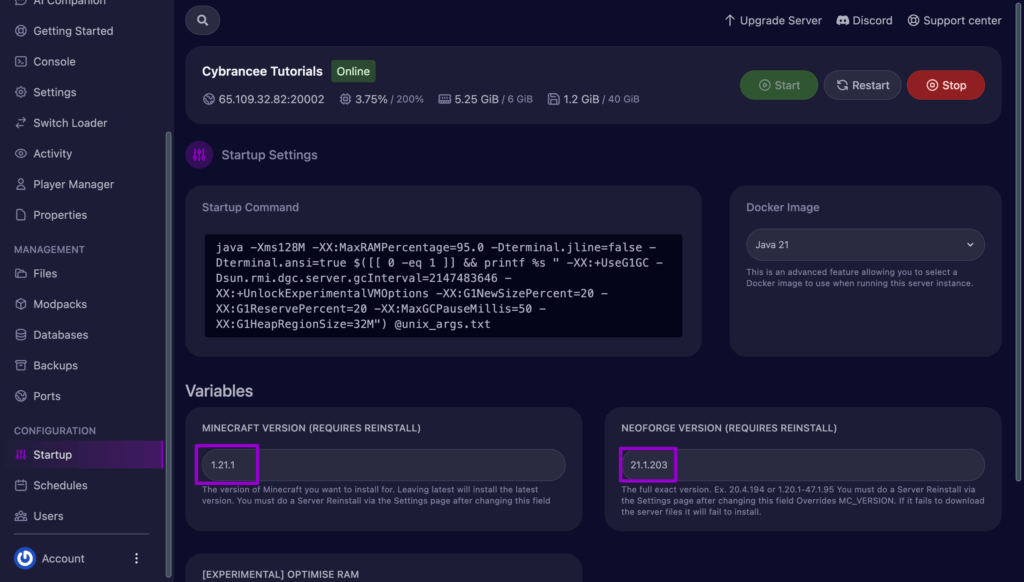Click the Users group icon
This screenshot has height=582, width=1024.
[21, 516]
